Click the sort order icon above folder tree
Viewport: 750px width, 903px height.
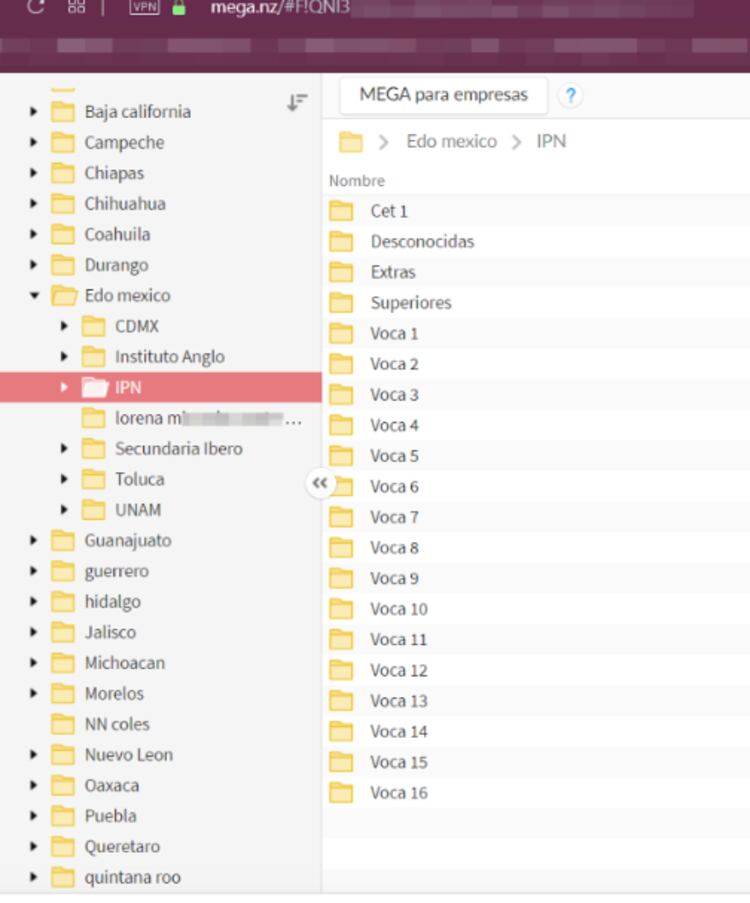click(x=297, y=102)
